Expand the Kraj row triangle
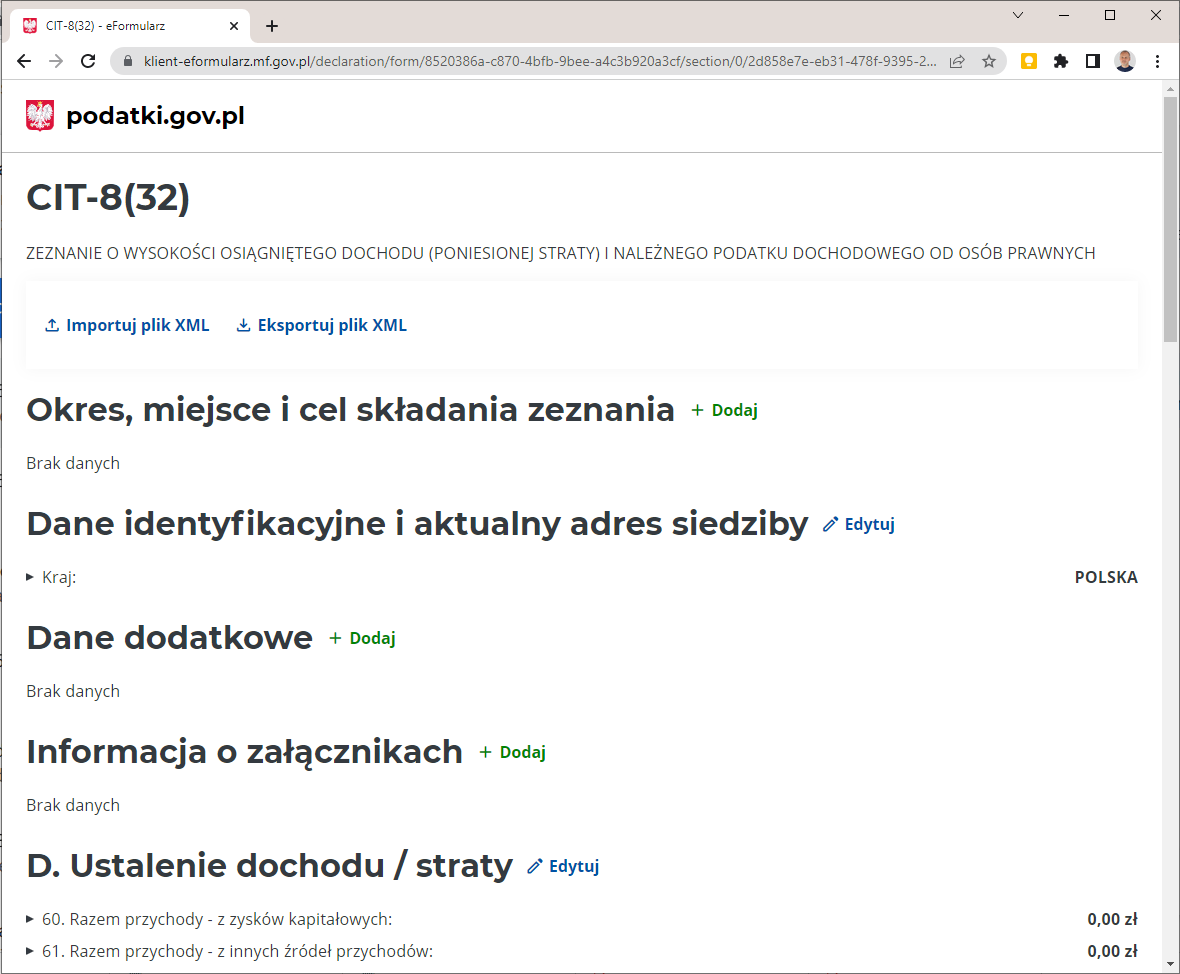 (x=30, y=577)
